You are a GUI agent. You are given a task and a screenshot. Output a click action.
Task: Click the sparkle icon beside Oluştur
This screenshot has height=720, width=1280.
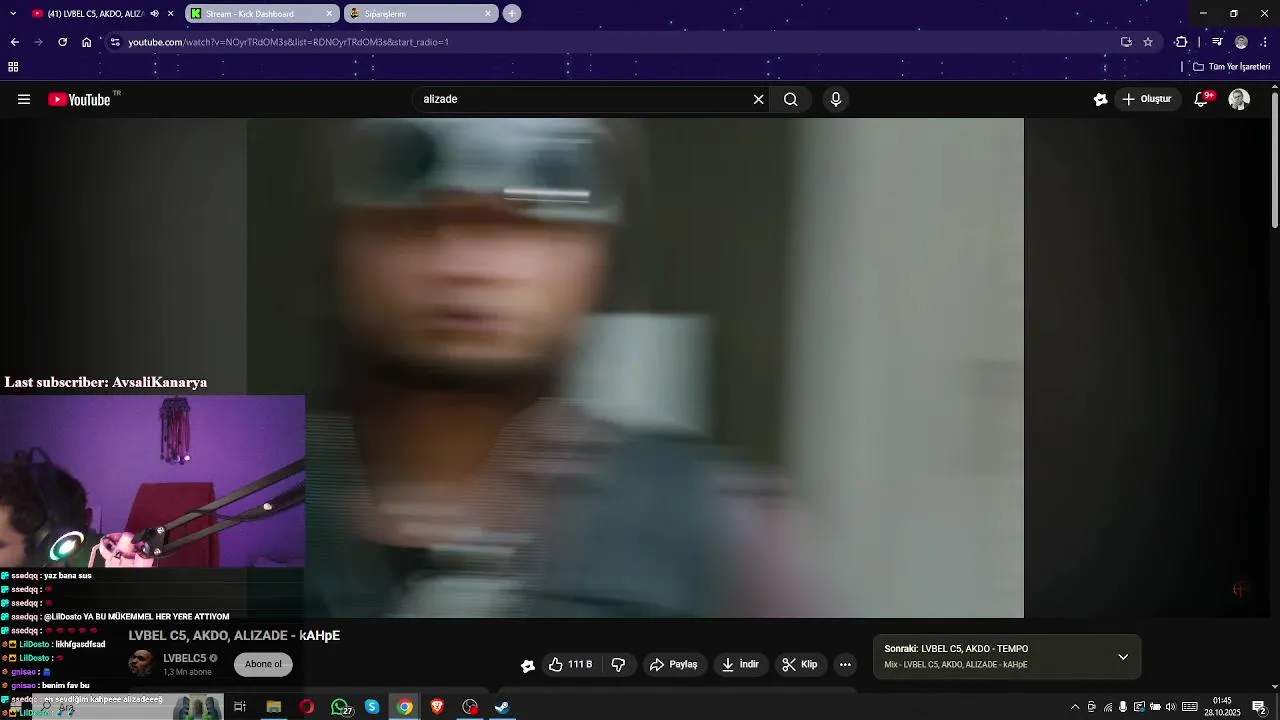click(1100, 99)
